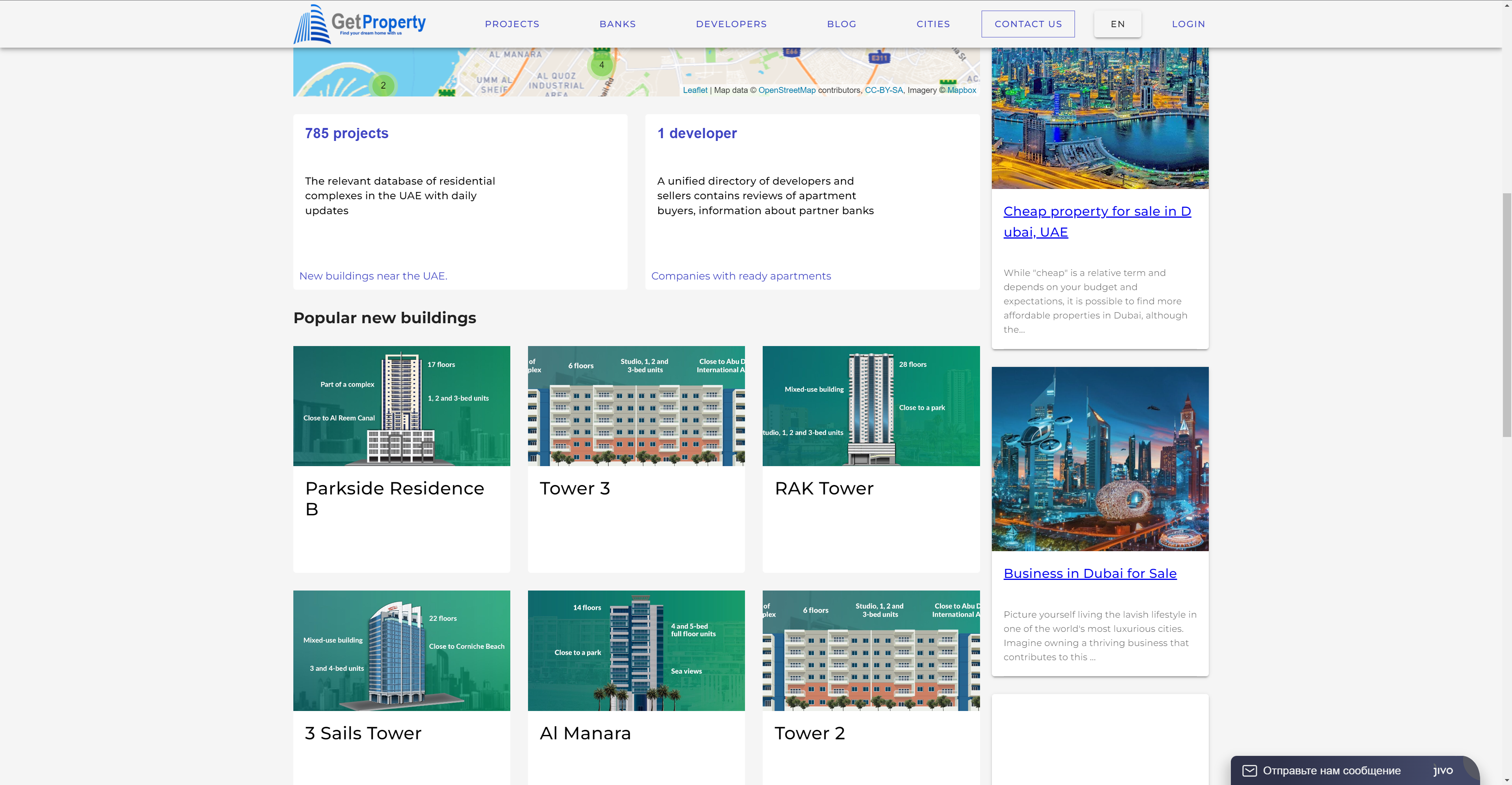The image size is (1512, 785).
Task: Click the Login link
Action: pyautogui.click(x=1188, y=24)
